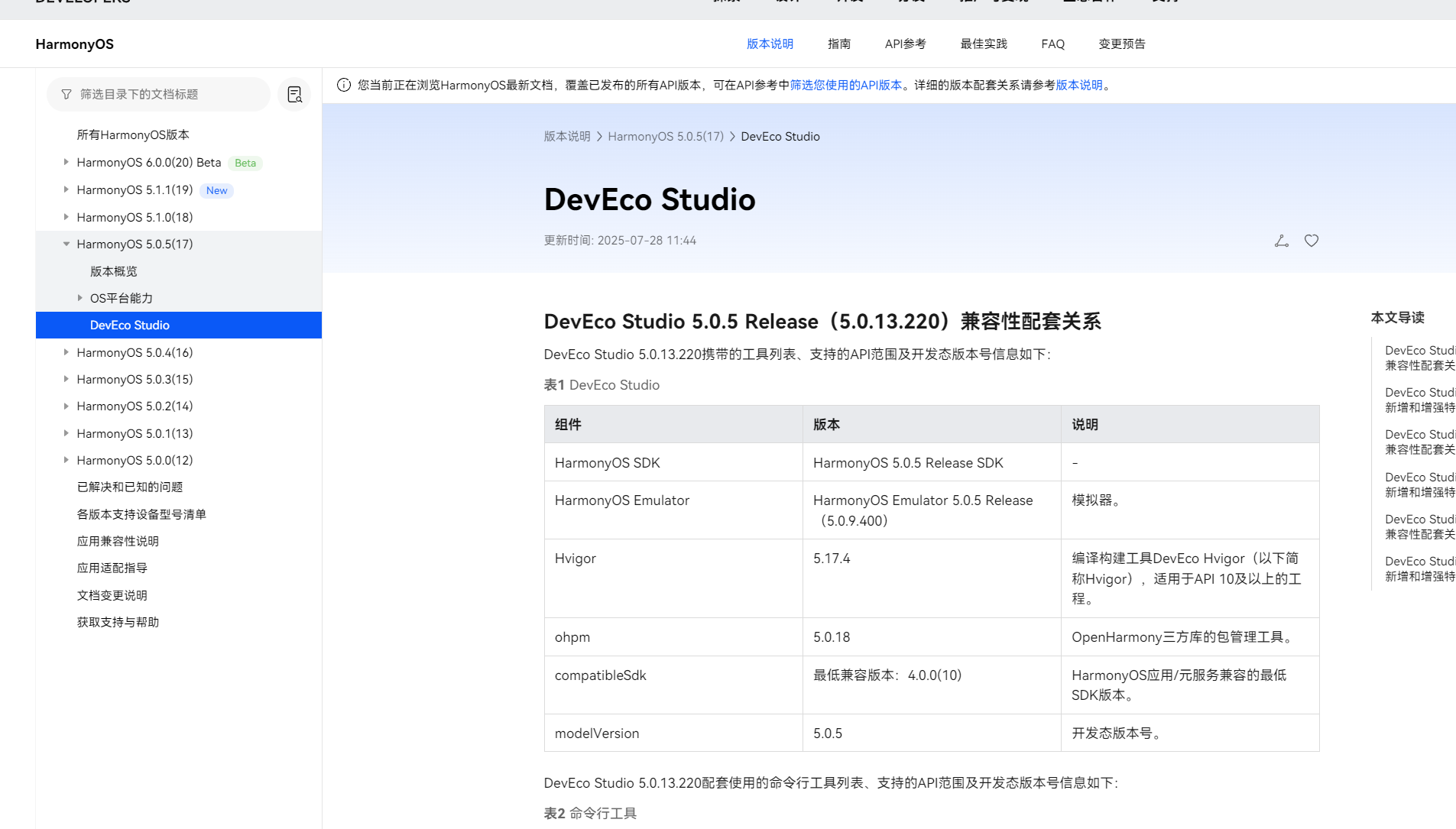Click the HarmonyOS header title
The height and width of the screenshot is (829, 1456).
coord(74,44)
